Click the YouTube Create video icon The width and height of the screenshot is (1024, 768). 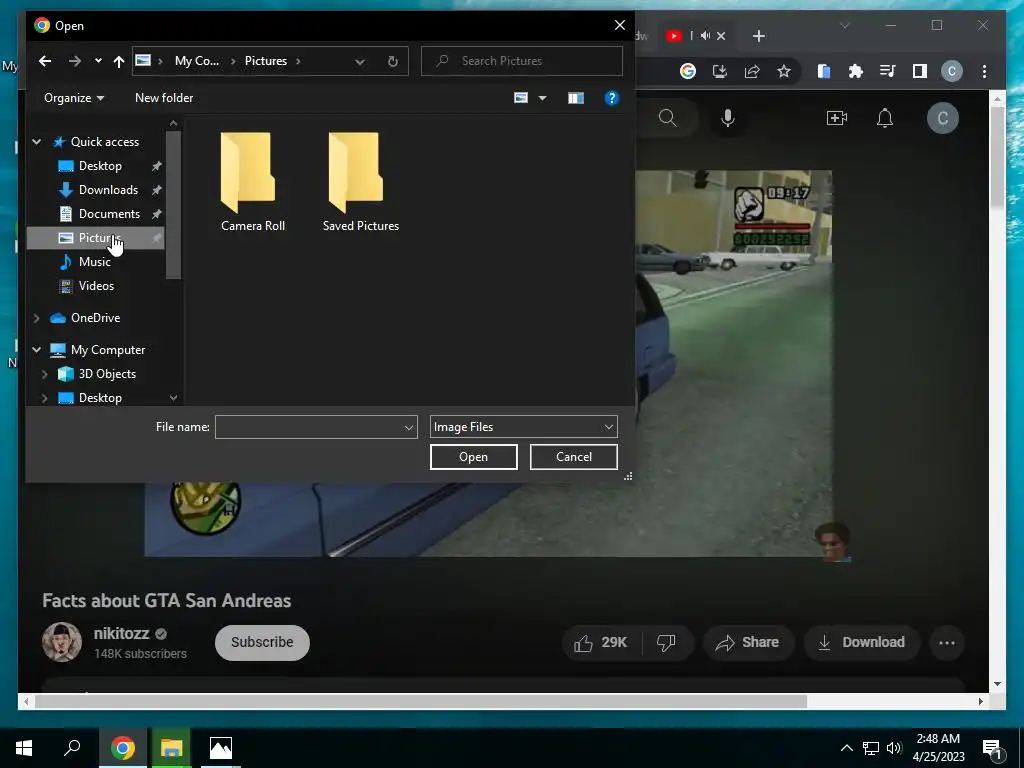pyautogui.click(x=837, y=118)
